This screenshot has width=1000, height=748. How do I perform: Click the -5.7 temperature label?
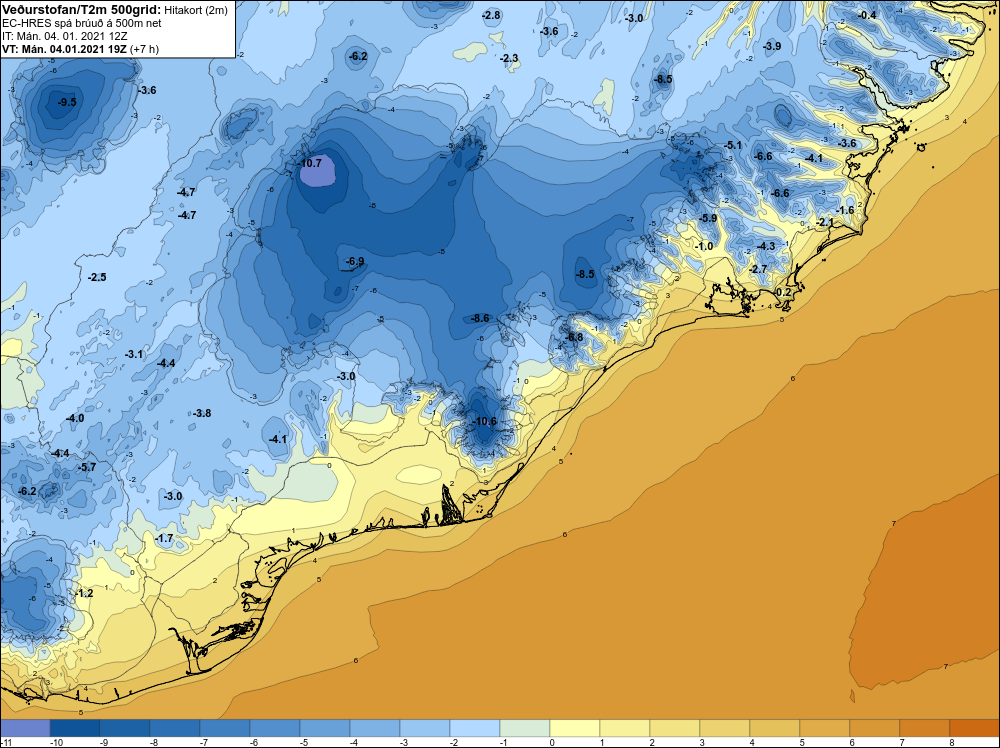click(87, 467)
